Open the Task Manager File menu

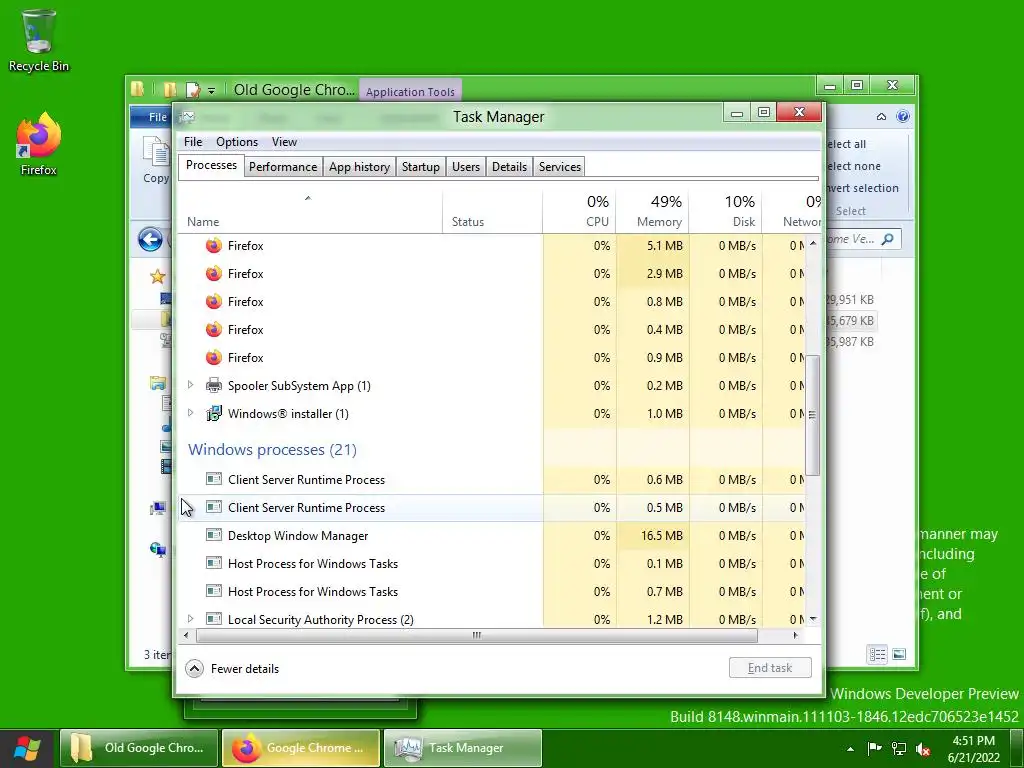pos(193,142)
